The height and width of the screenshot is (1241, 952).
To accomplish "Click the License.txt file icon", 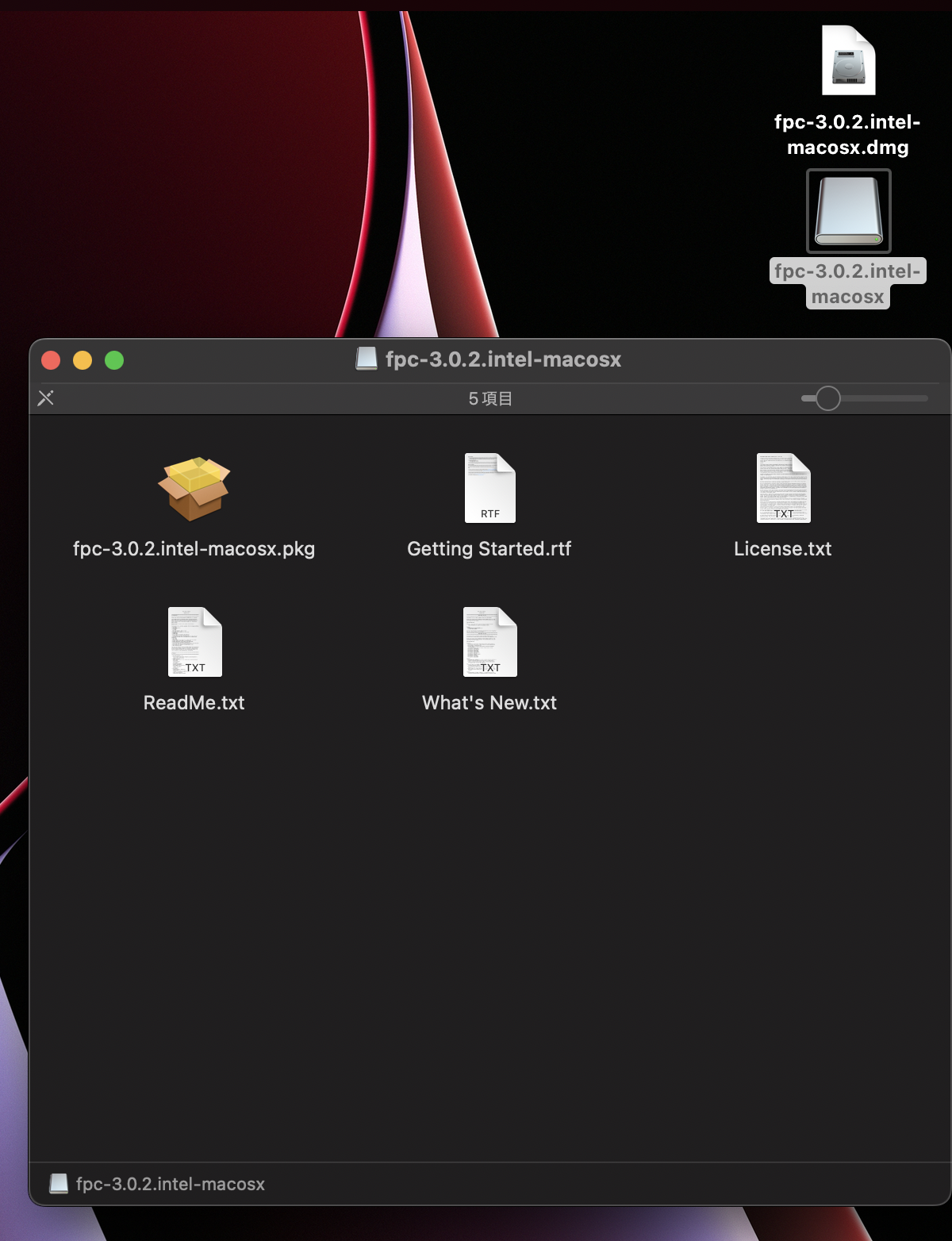I will [x=783, y=488].
